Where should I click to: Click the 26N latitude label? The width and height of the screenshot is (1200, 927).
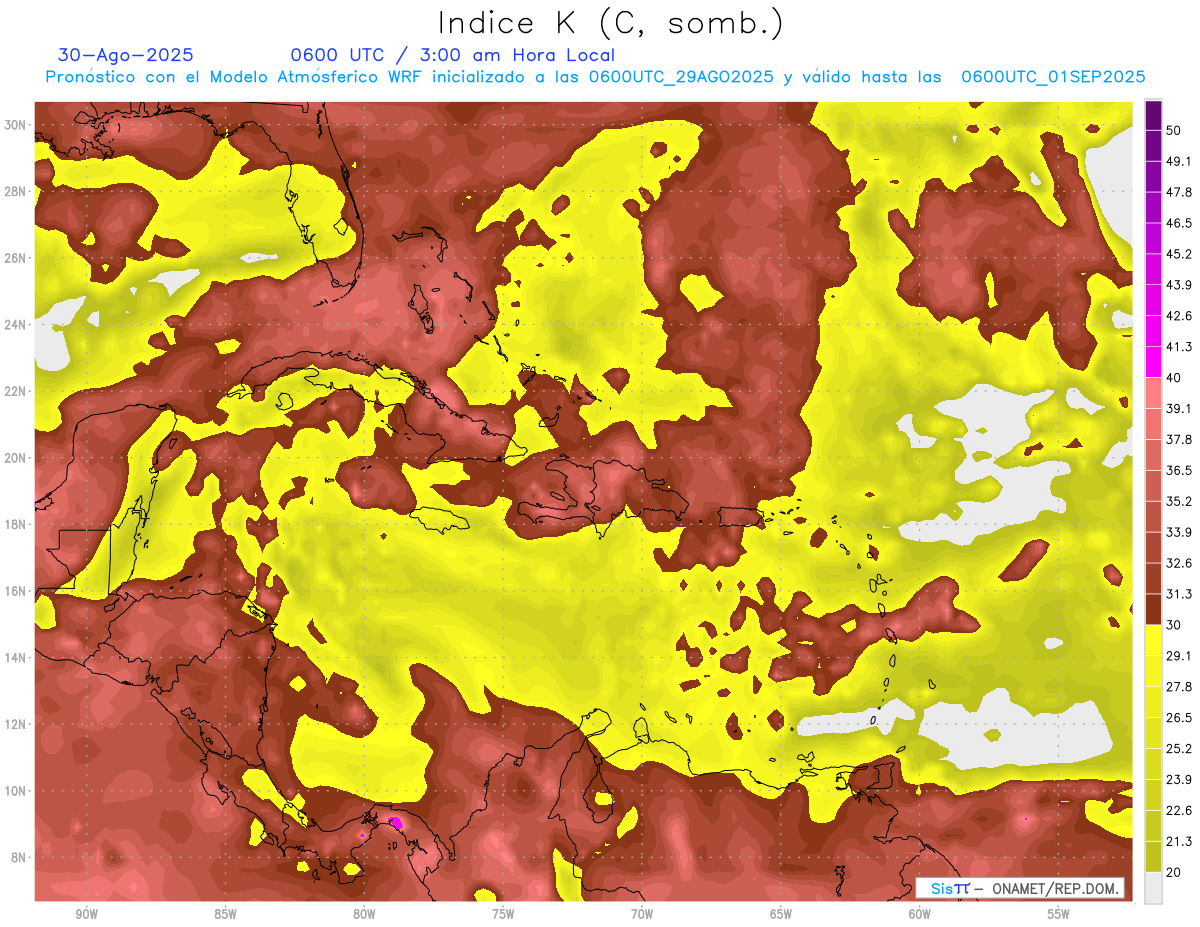click(x=17, y=258)
